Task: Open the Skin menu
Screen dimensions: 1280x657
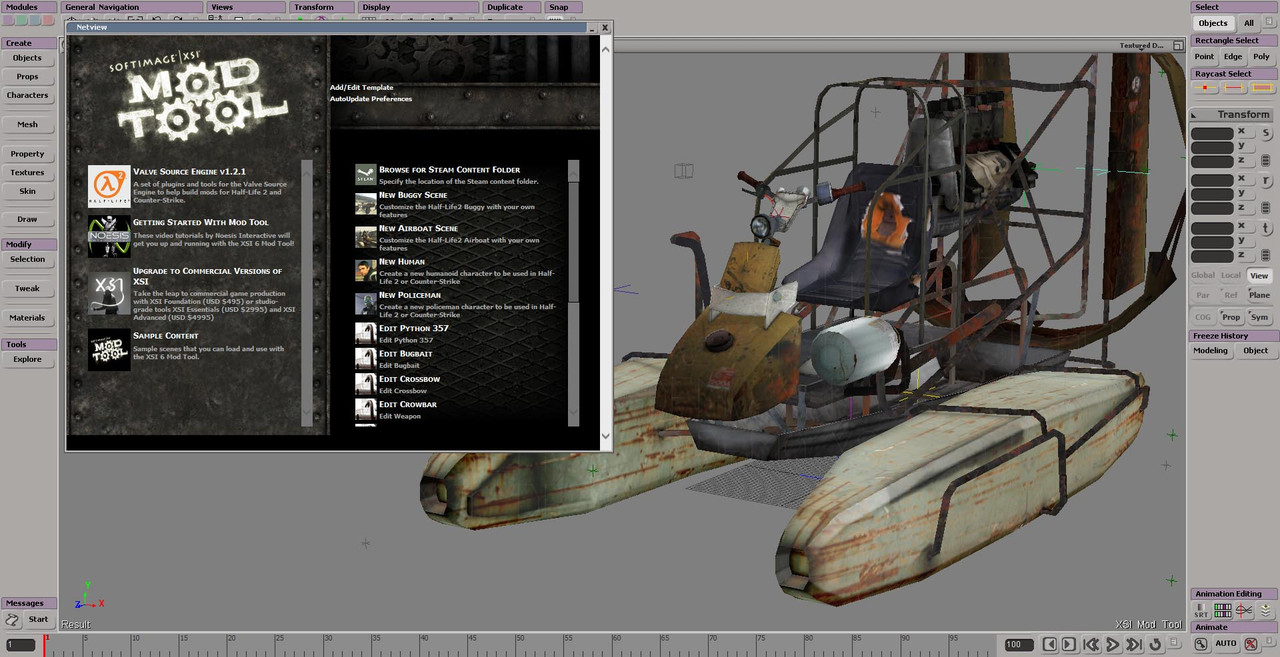Action: pos(28,191)
